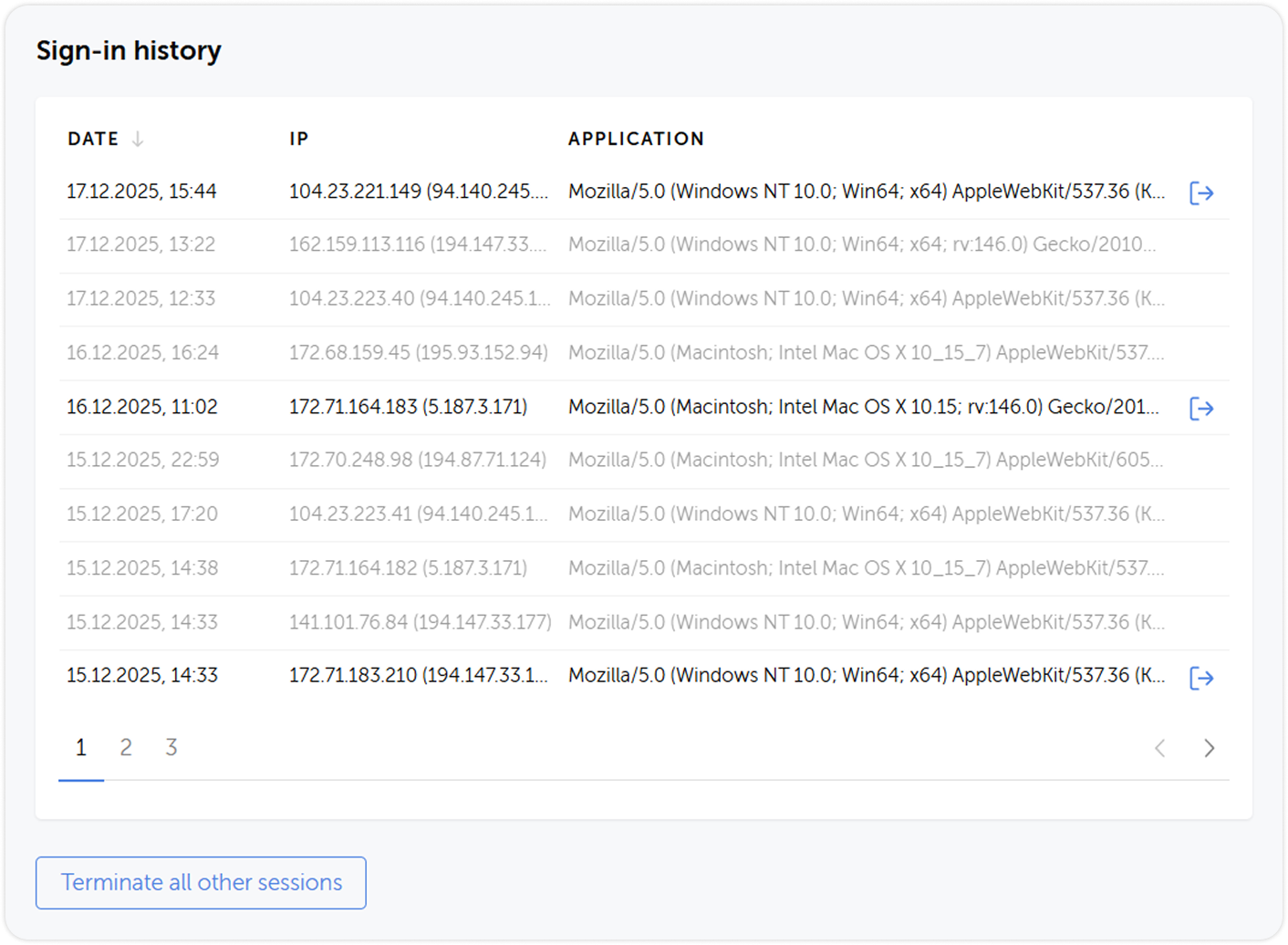Expand the shortened IP on the 15.12.2025 17:20 row
Viewport: 1288px width, 945px height.
coord(419,514)
